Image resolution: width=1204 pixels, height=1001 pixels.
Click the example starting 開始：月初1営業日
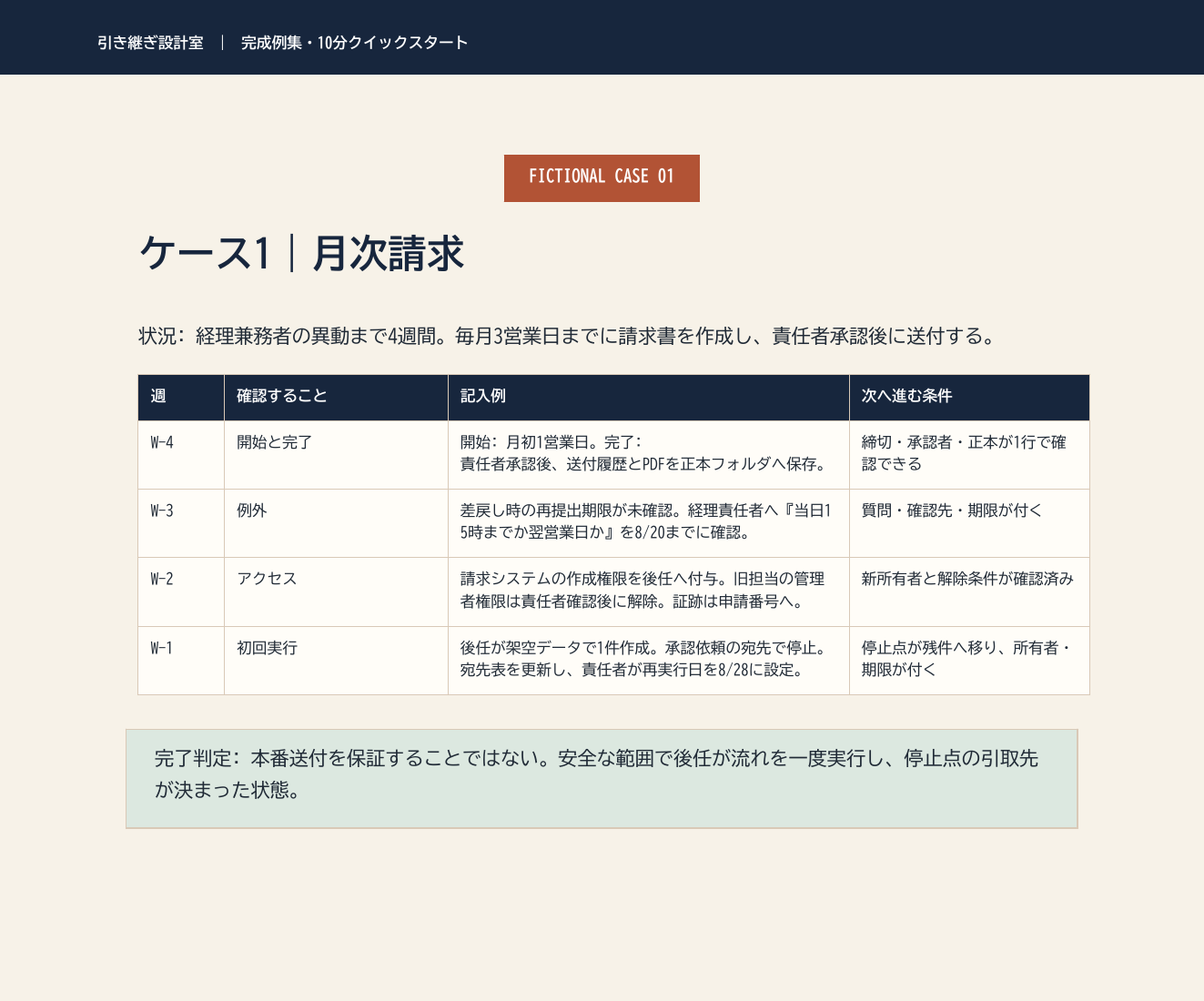click(x=649, y=454)
